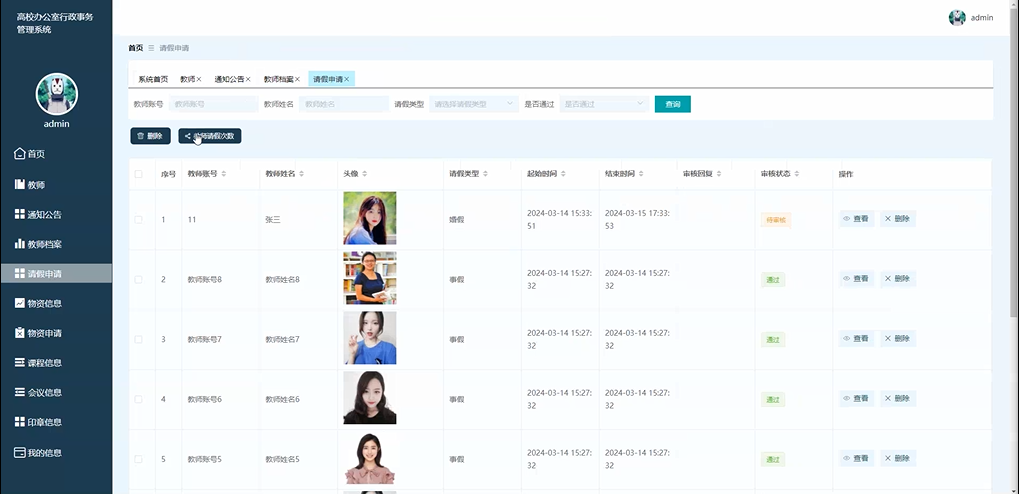Click the dark 删除 batch delete button
The width and height of the screenshot is (1019, 494).
tap(150, 136)
